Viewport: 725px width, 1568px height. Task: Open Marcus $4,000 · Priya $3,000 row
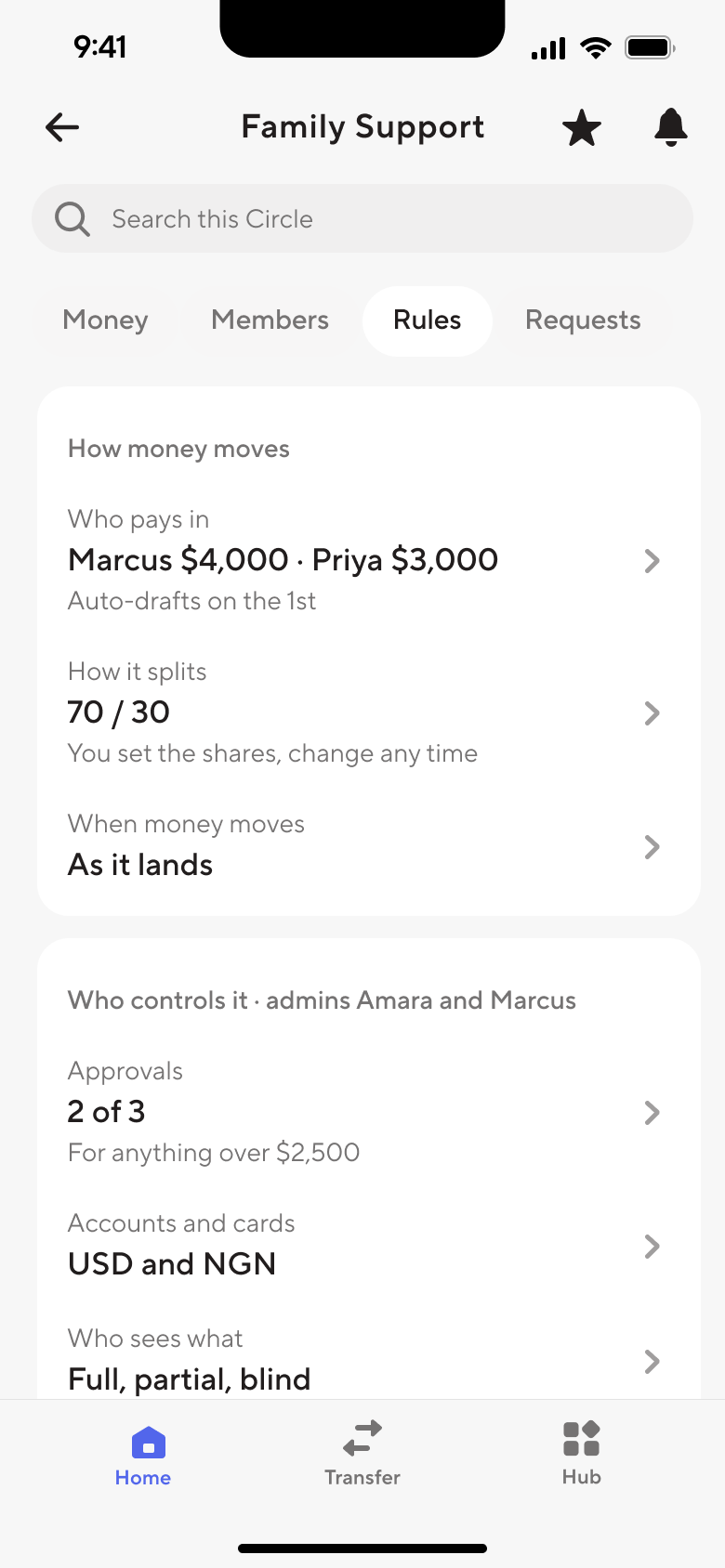(368, 560)
